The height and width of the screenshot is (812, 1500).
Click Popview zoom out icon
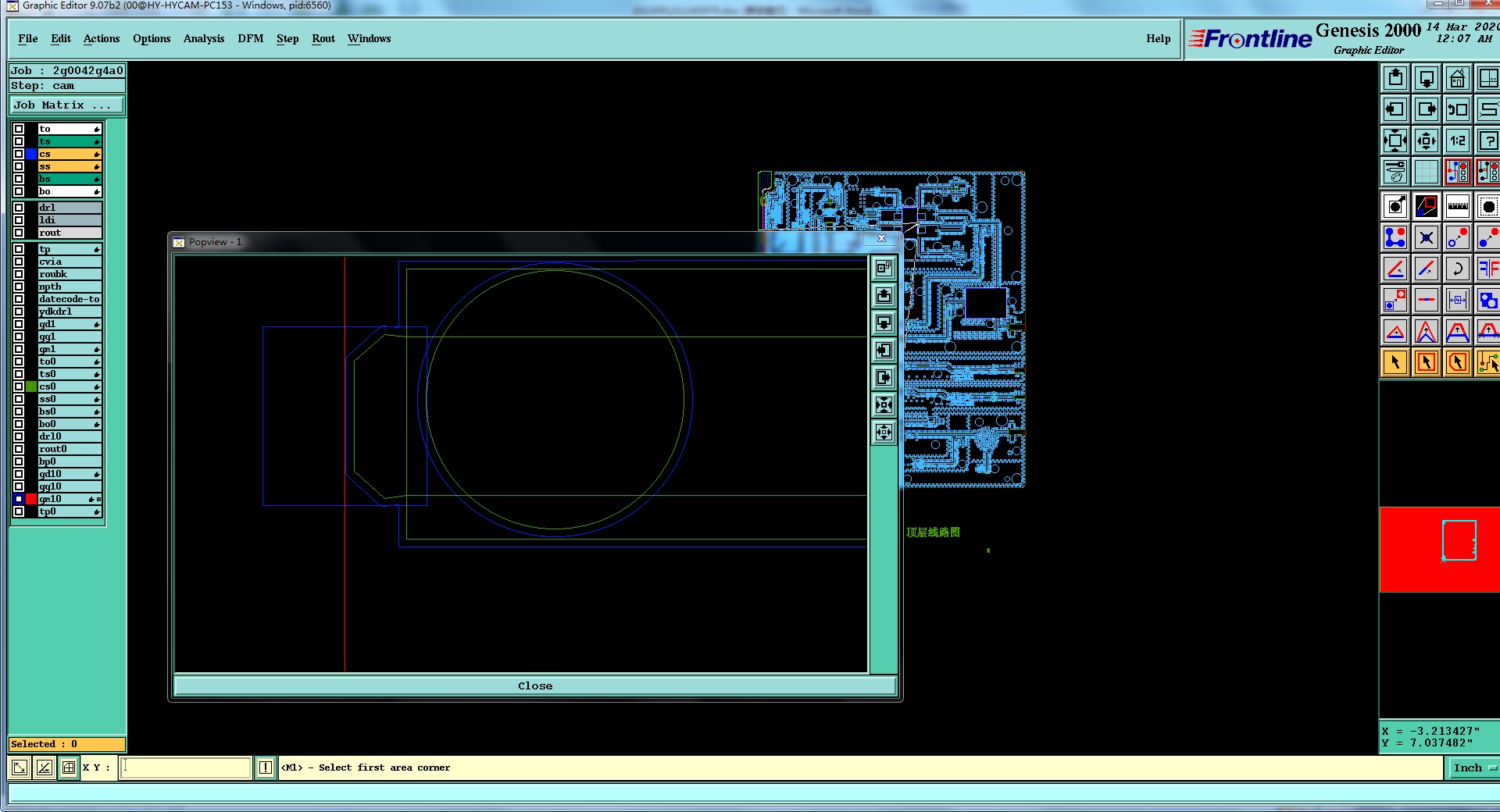[x=884, y=432]
